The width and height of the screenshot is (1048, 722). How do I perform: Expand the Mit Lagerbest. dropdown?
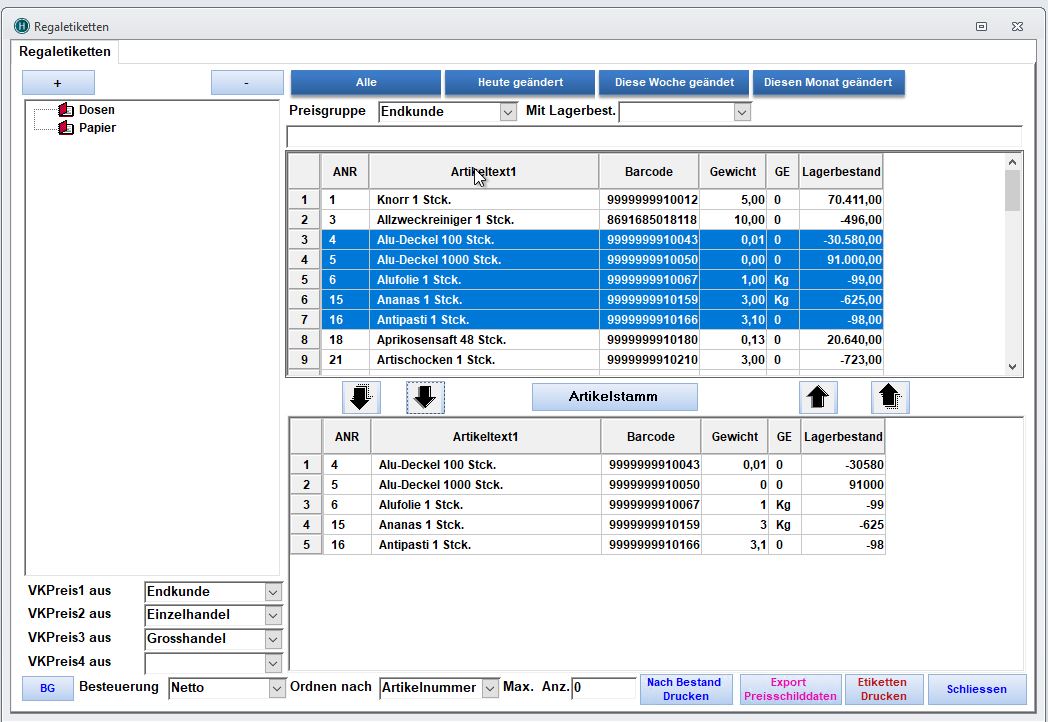(741, 112)
